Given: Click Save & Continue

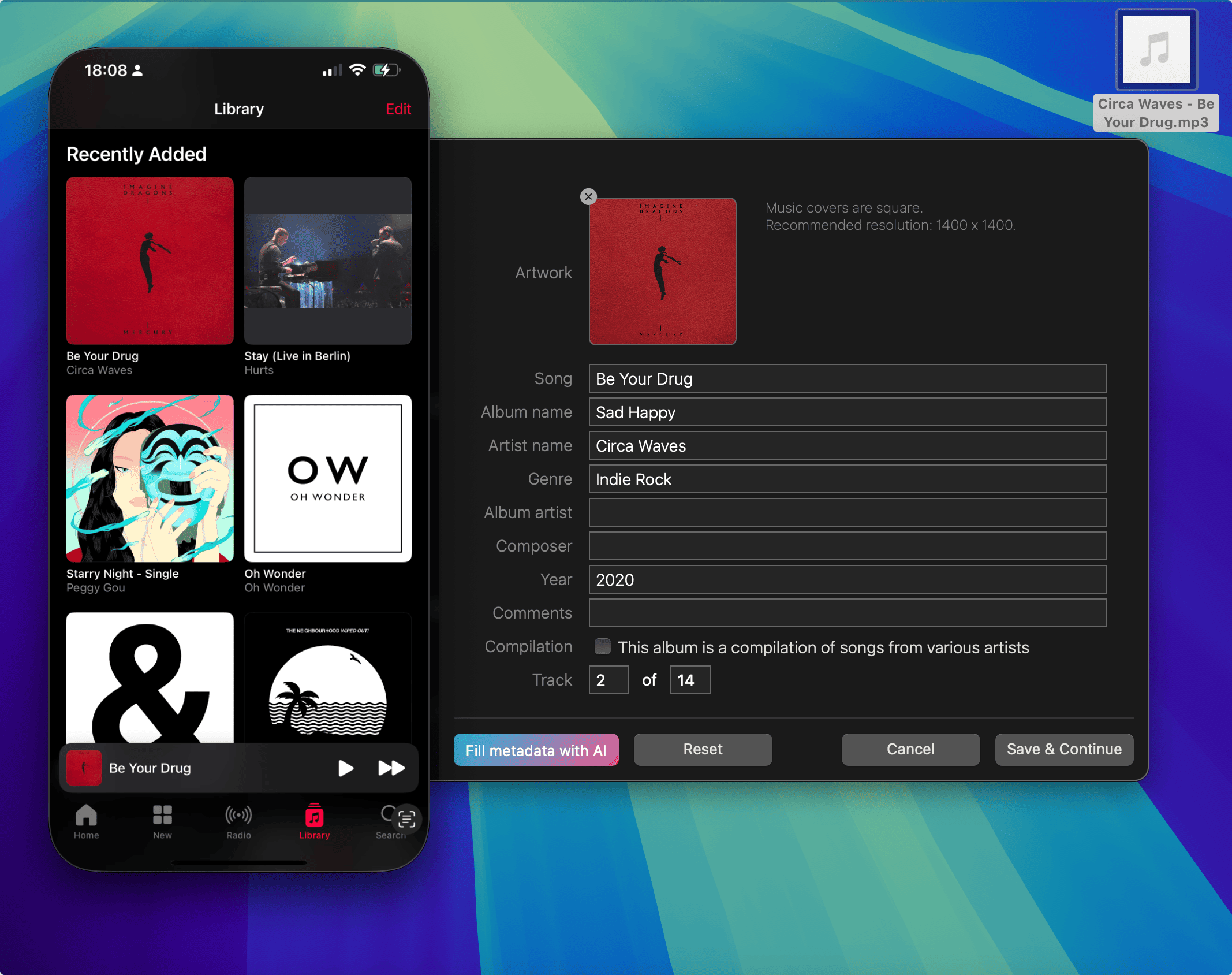Looking at the screenshot, I should [x=1064, y=750].
